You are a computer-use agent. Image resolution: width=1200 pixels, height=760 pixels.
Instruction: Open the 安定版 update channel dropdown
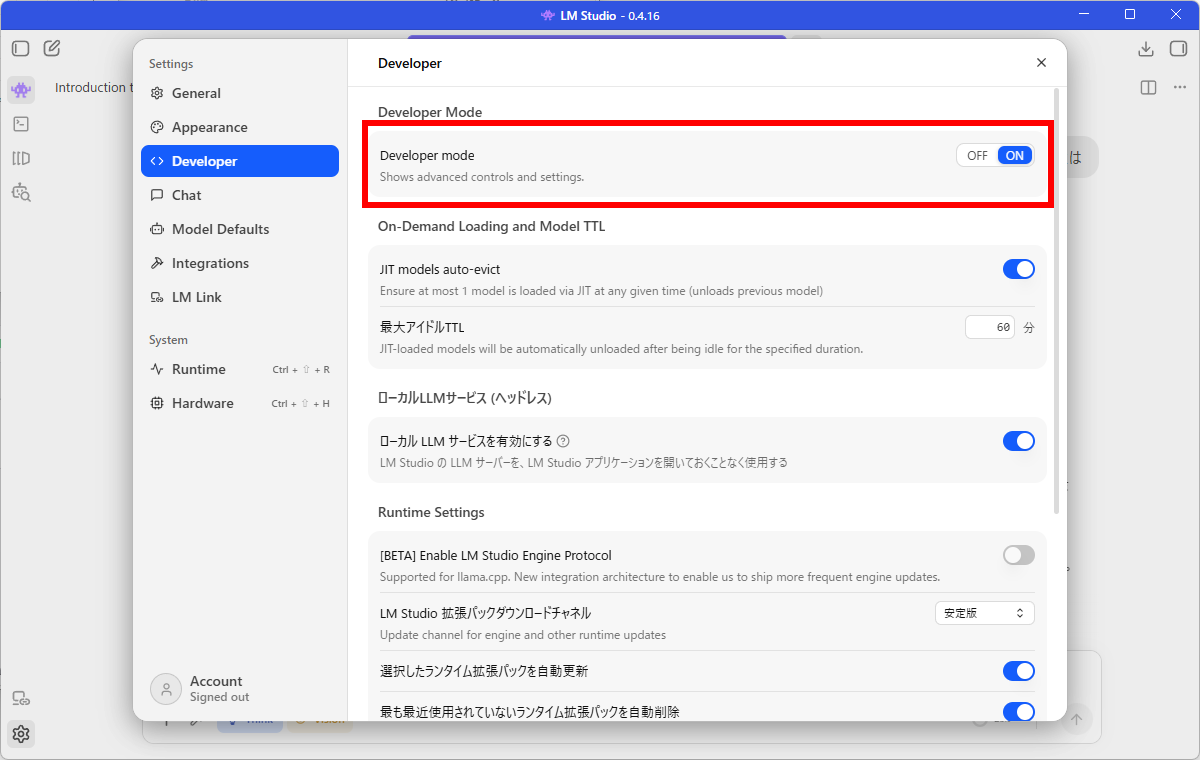click(x=985, y=613)
